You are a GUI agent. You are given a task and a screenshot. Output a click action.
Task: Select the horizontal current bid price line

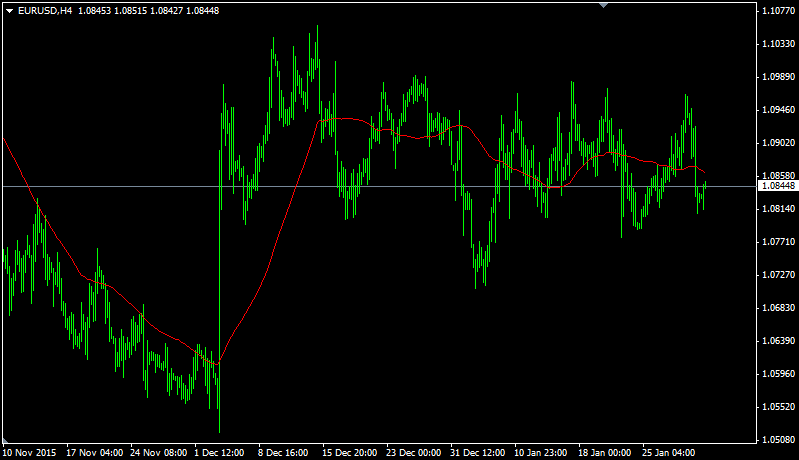(380, 186)
